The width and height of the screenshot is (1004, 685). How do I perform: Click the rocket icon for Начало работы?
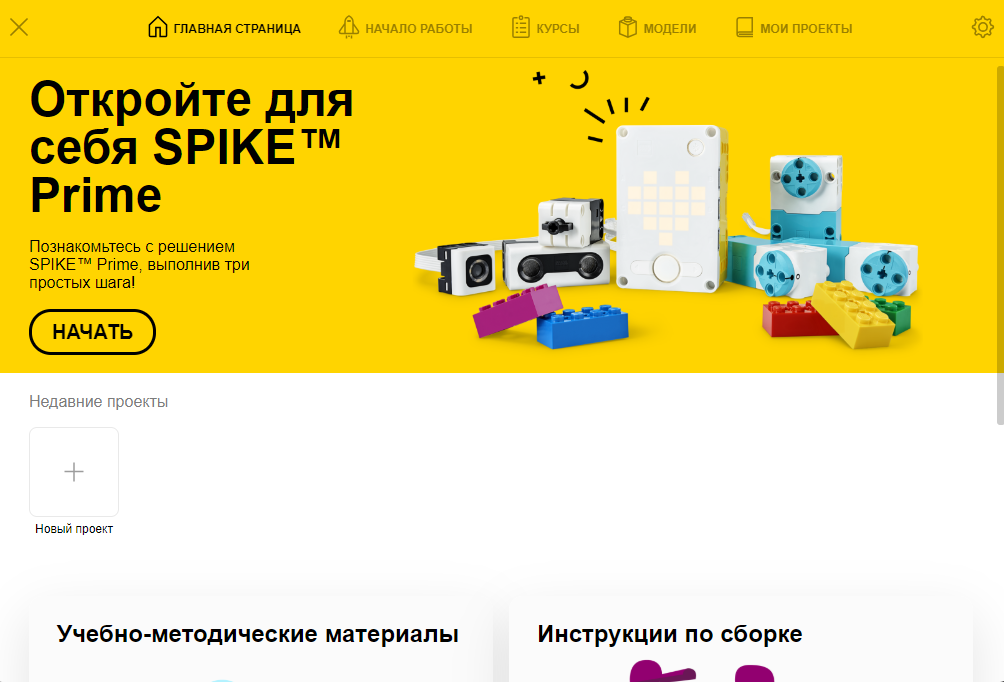[348, 28]
